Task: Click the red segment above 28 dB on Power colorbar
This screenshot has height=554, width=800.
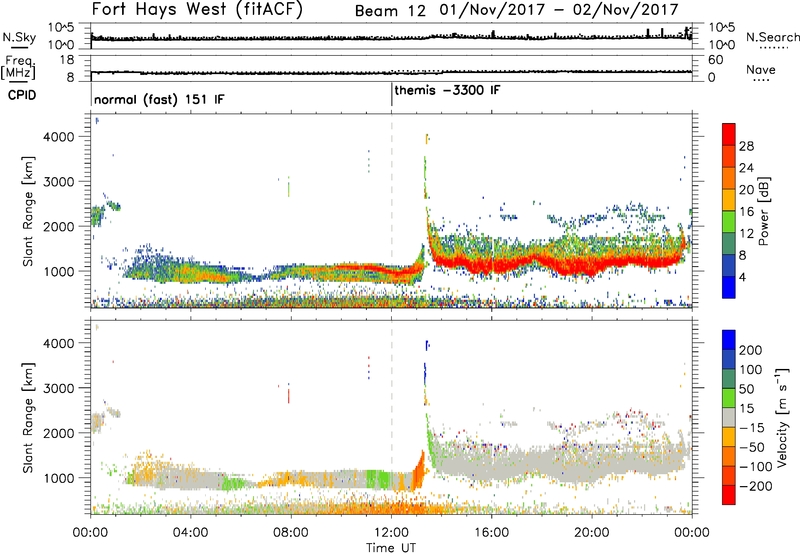Action: point(729,134)
